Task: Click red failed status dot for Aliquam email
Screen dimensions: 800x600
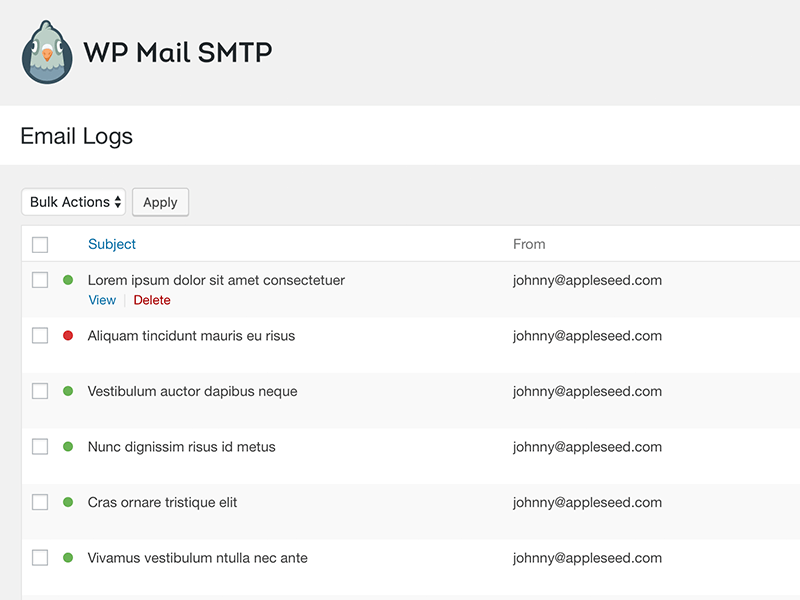Action: tap(68, 336)
